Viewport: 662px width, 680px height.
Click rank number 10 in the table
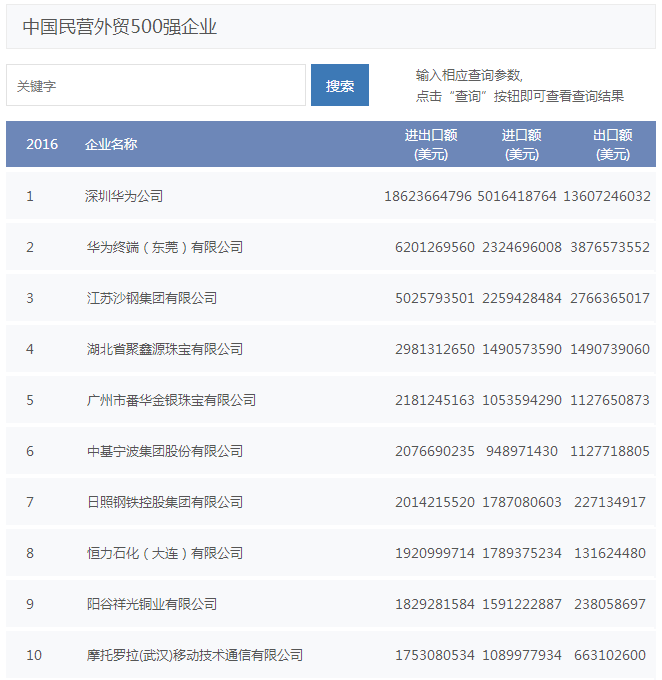[34, 655]
